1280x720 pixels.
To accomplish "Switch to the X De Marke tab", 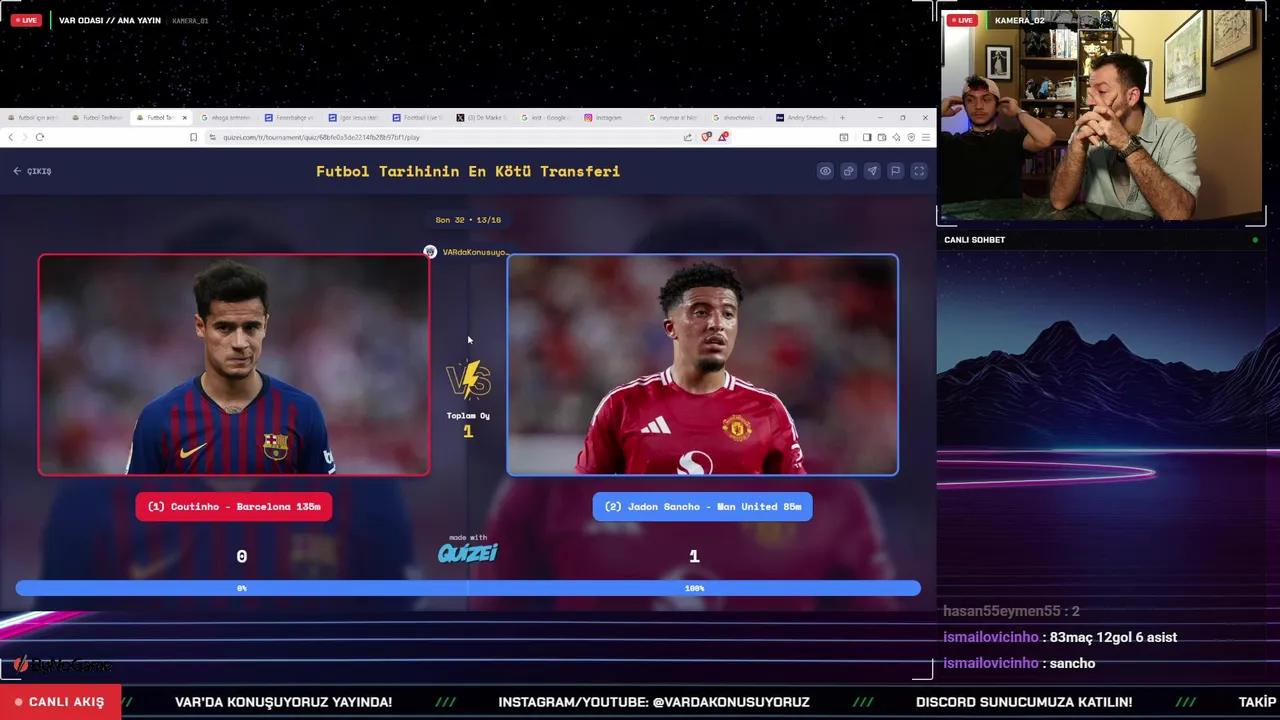I will [x=484, y=118].
